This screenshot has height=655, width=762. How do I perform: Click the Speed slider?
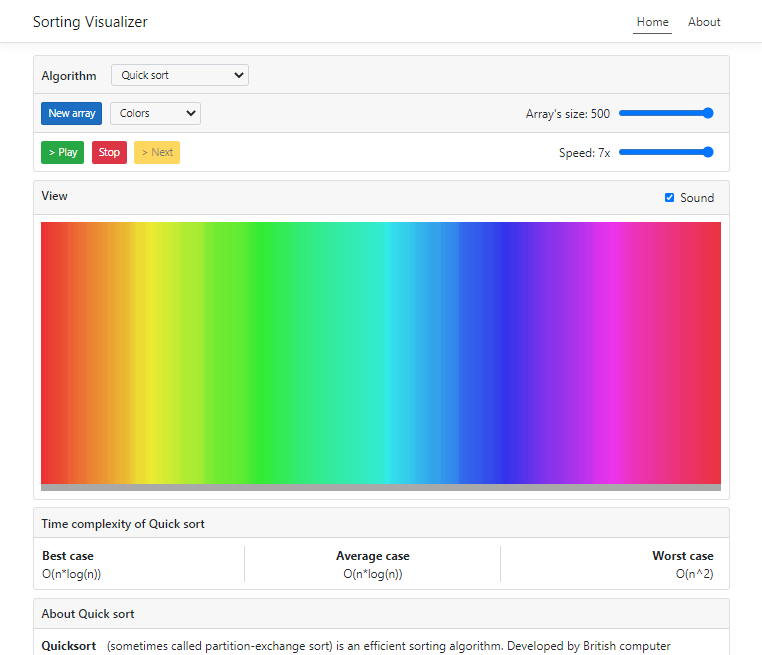point(666,152)
